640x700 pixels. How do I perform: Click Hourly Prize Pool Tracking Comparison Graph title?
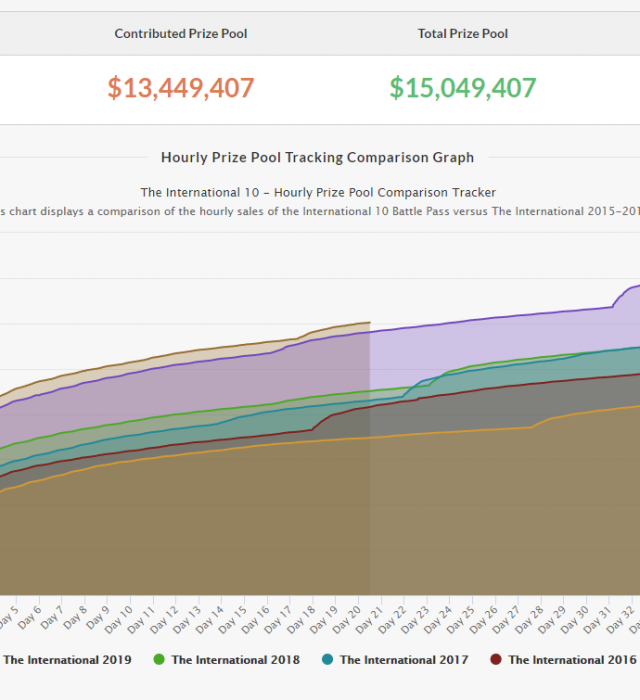click(x=317, y=158)
